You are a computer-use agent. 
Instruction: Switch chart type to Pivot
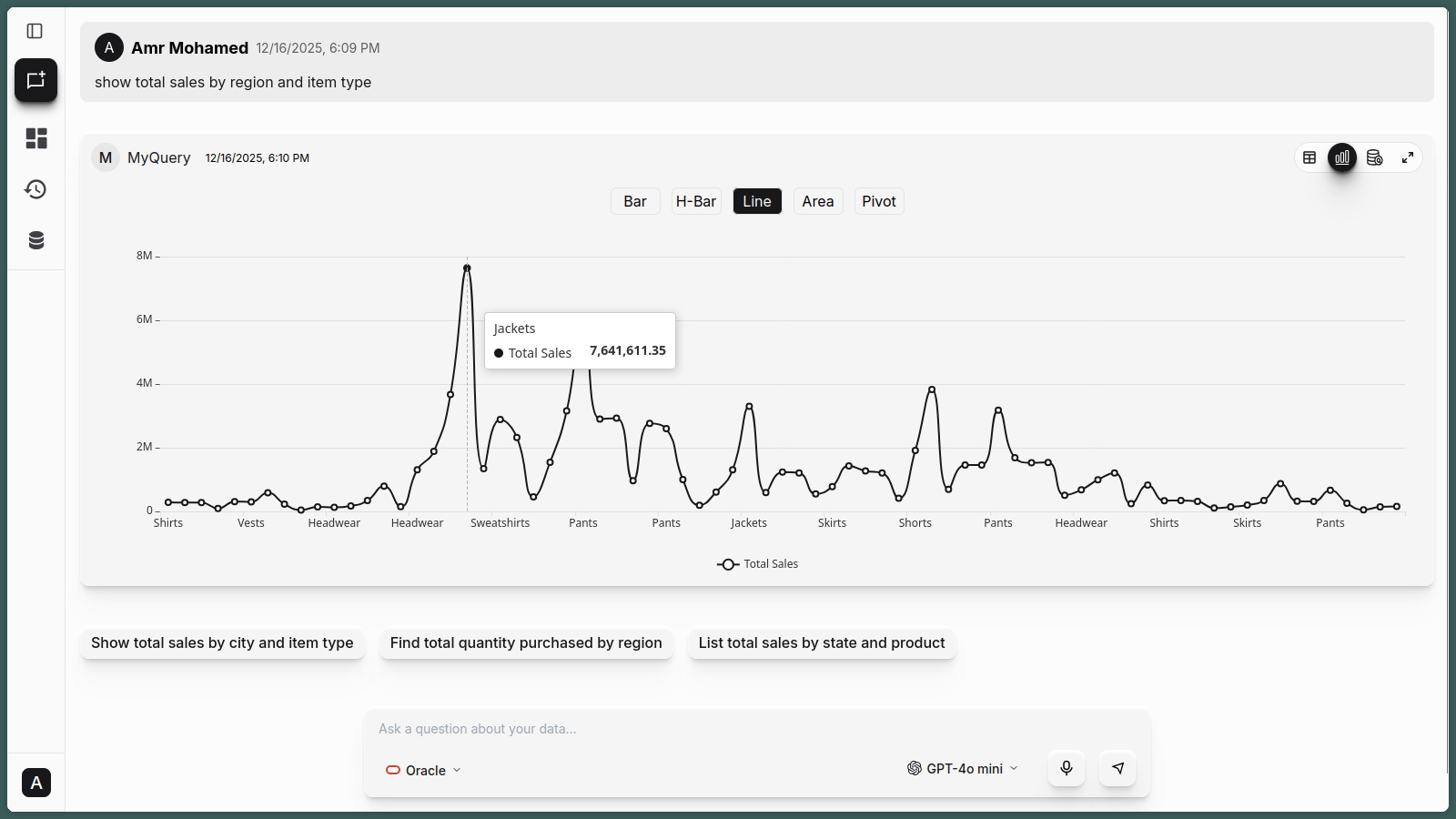(x=878, y=200)
